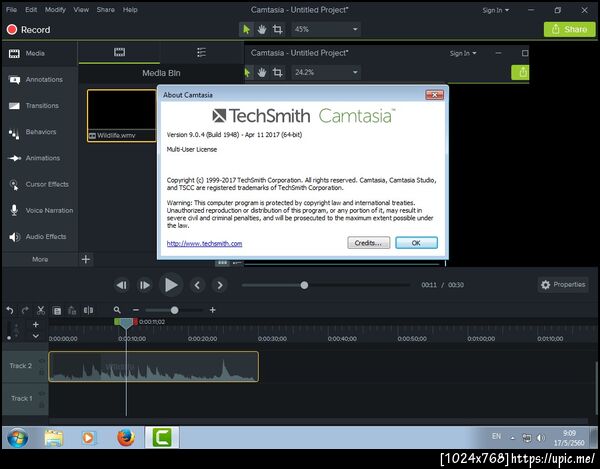
Task: Open Firefox from the taskbar
Action: [126, 437]
